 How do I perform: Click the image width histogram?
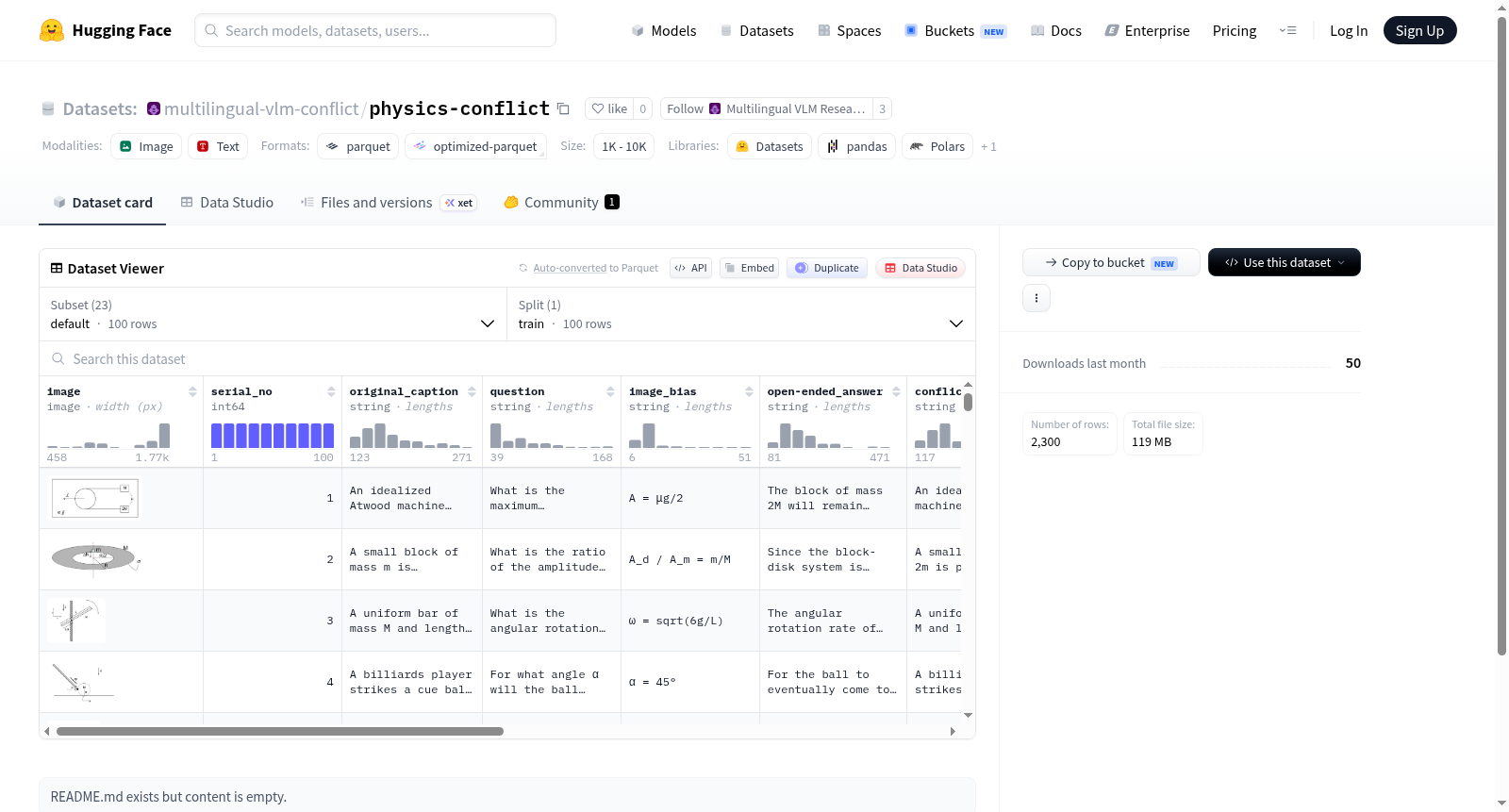(108, 435)
